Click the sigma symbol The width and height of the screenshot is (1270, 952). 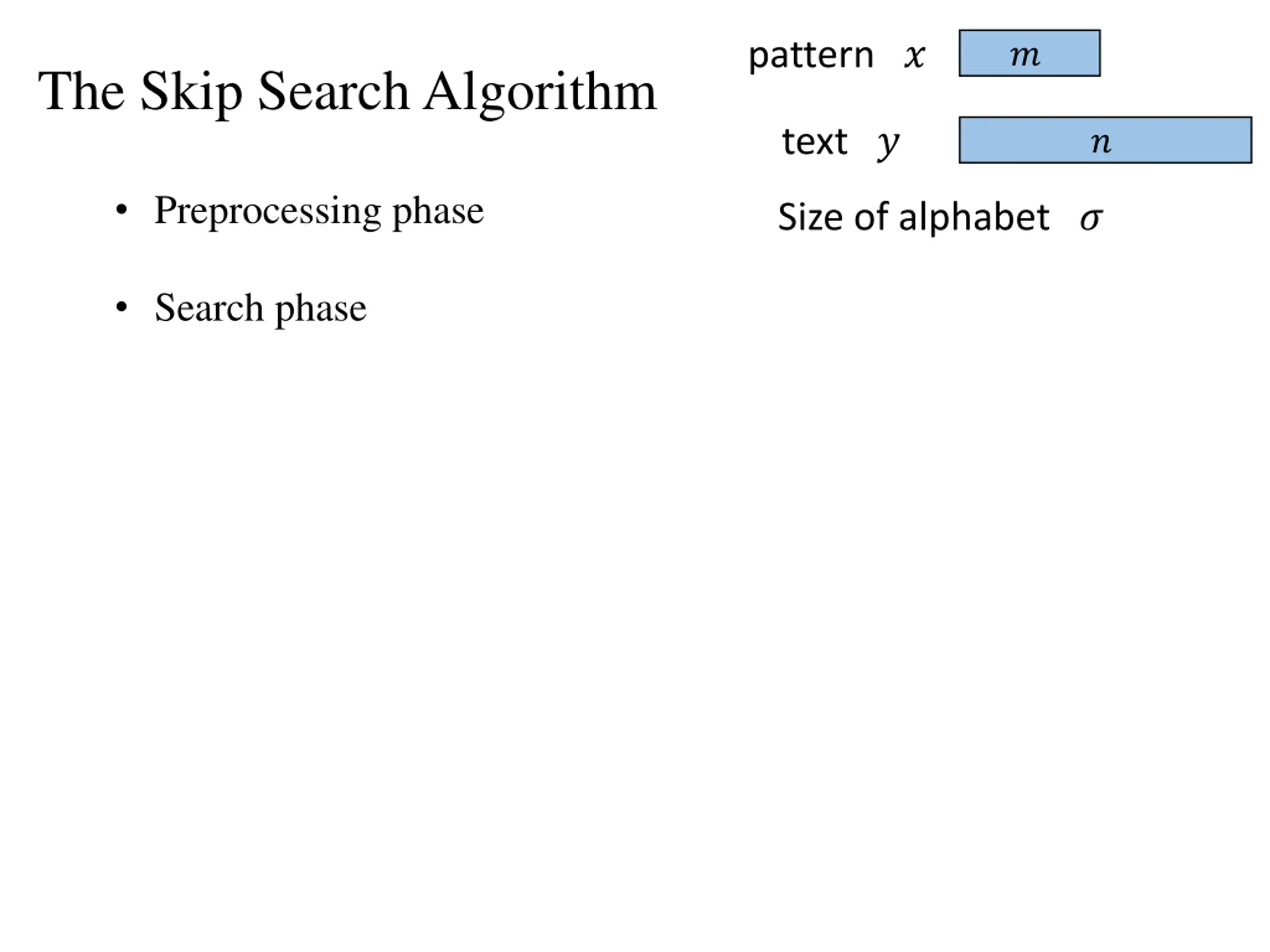[1091, 219]
